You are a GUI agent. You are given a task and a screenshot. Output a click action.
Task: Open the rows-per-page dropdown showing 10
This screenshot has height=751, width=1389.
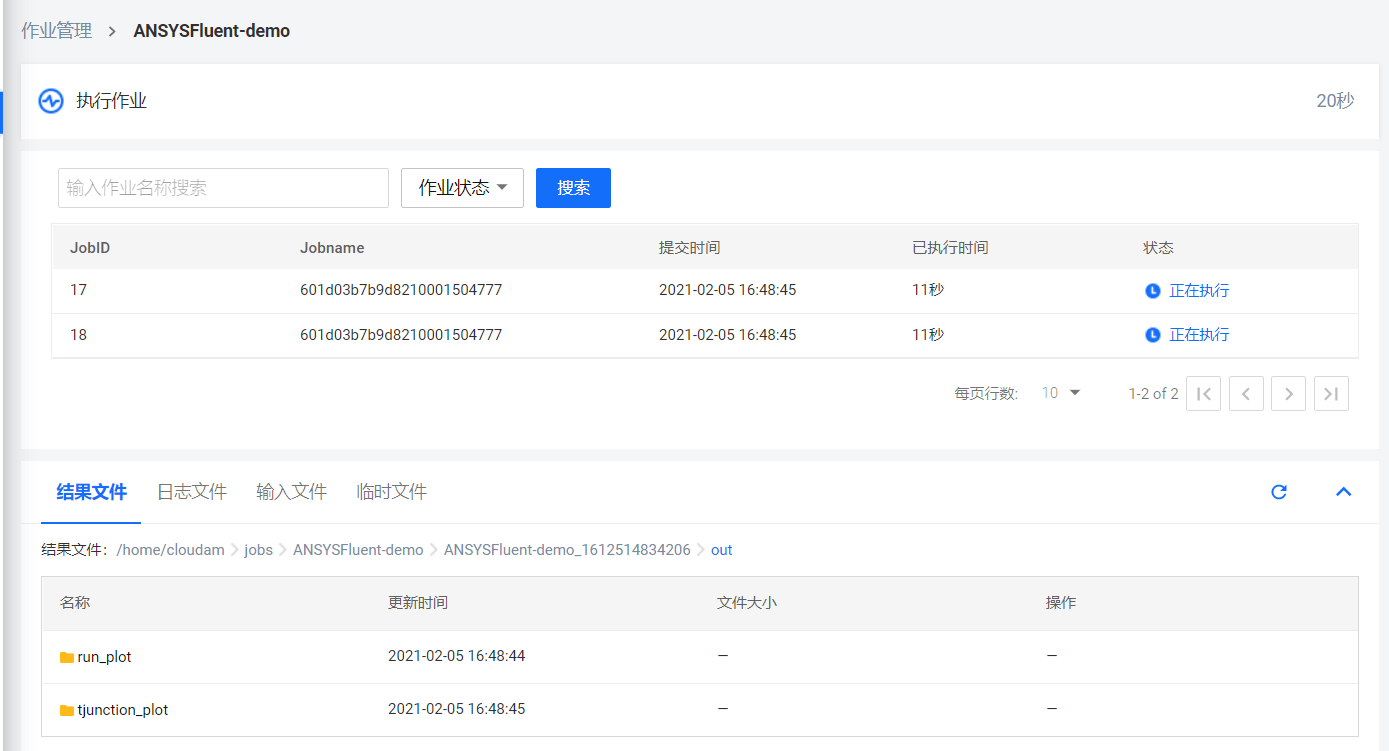click(1061, 393)
